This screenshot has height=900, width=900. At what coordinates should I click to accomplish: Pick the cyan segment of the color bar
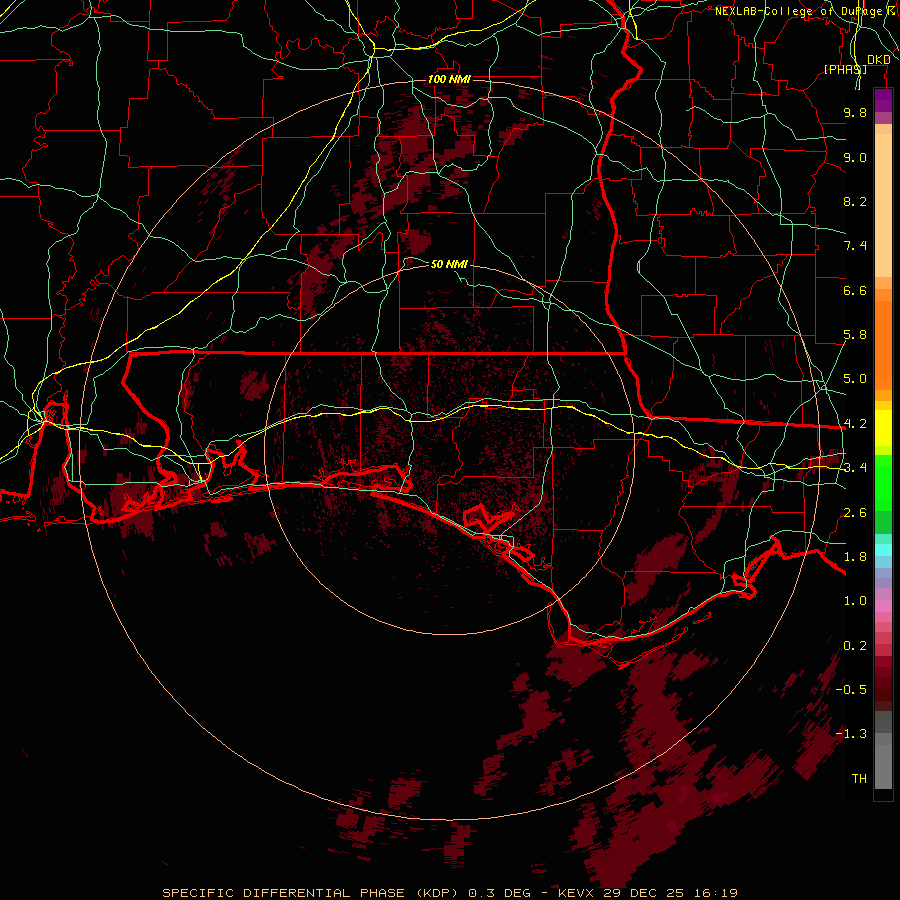pos(883,550)
